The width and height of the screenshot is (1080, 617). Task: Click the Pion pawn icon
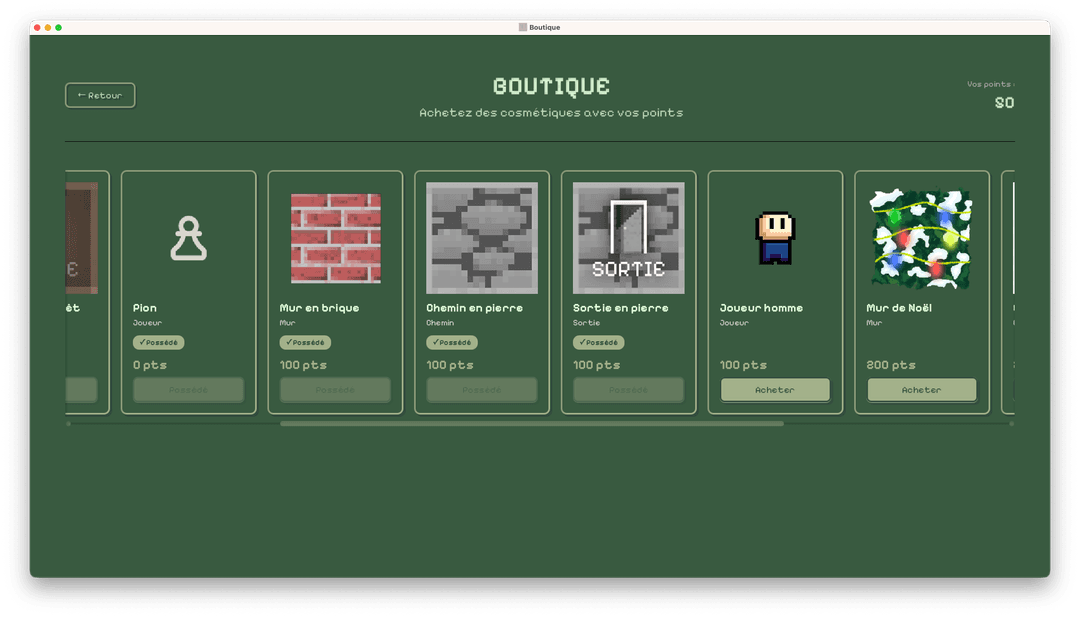[x=188, y=237]
